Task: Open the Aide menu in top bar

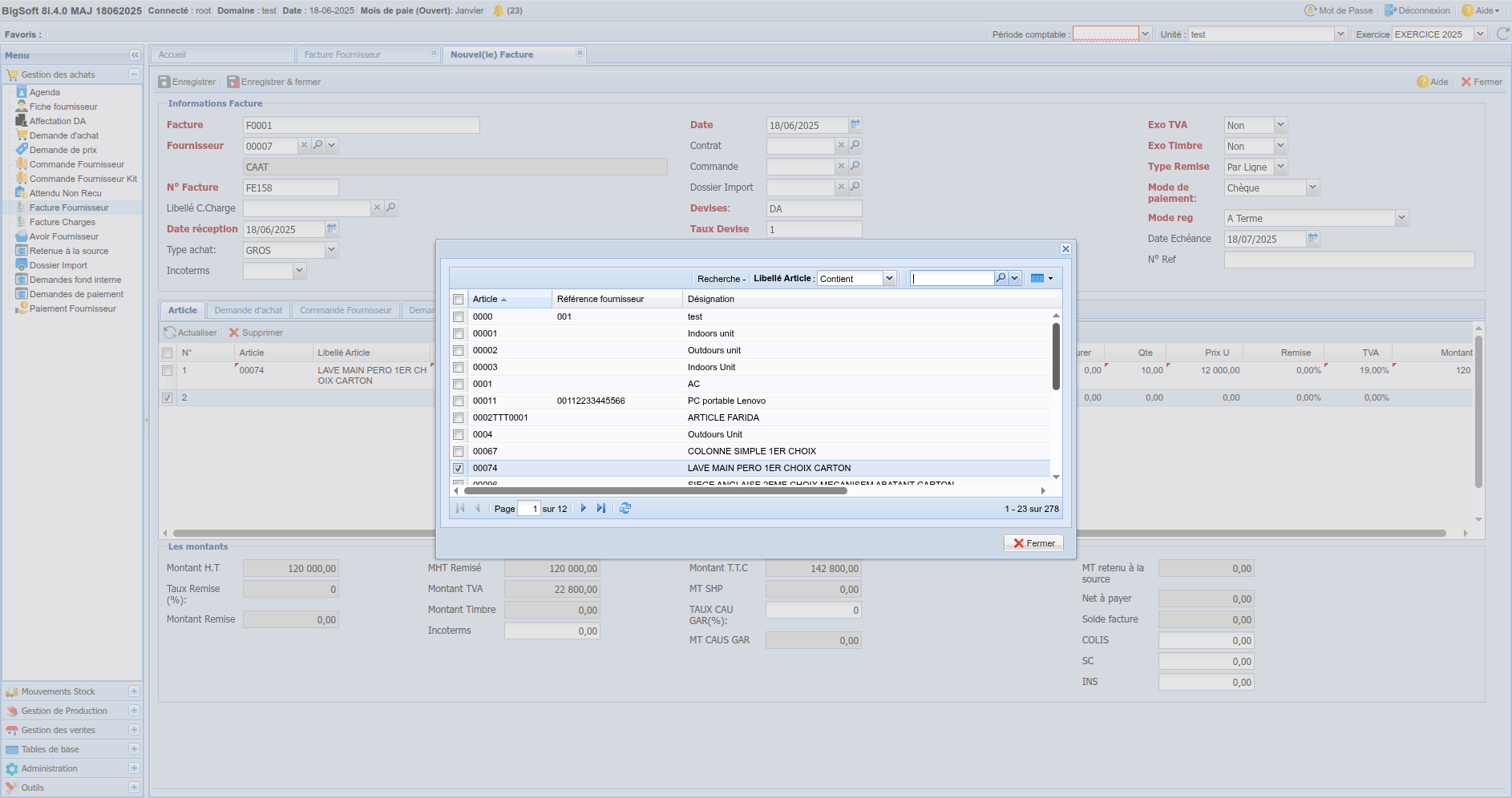Action: 1481,10
